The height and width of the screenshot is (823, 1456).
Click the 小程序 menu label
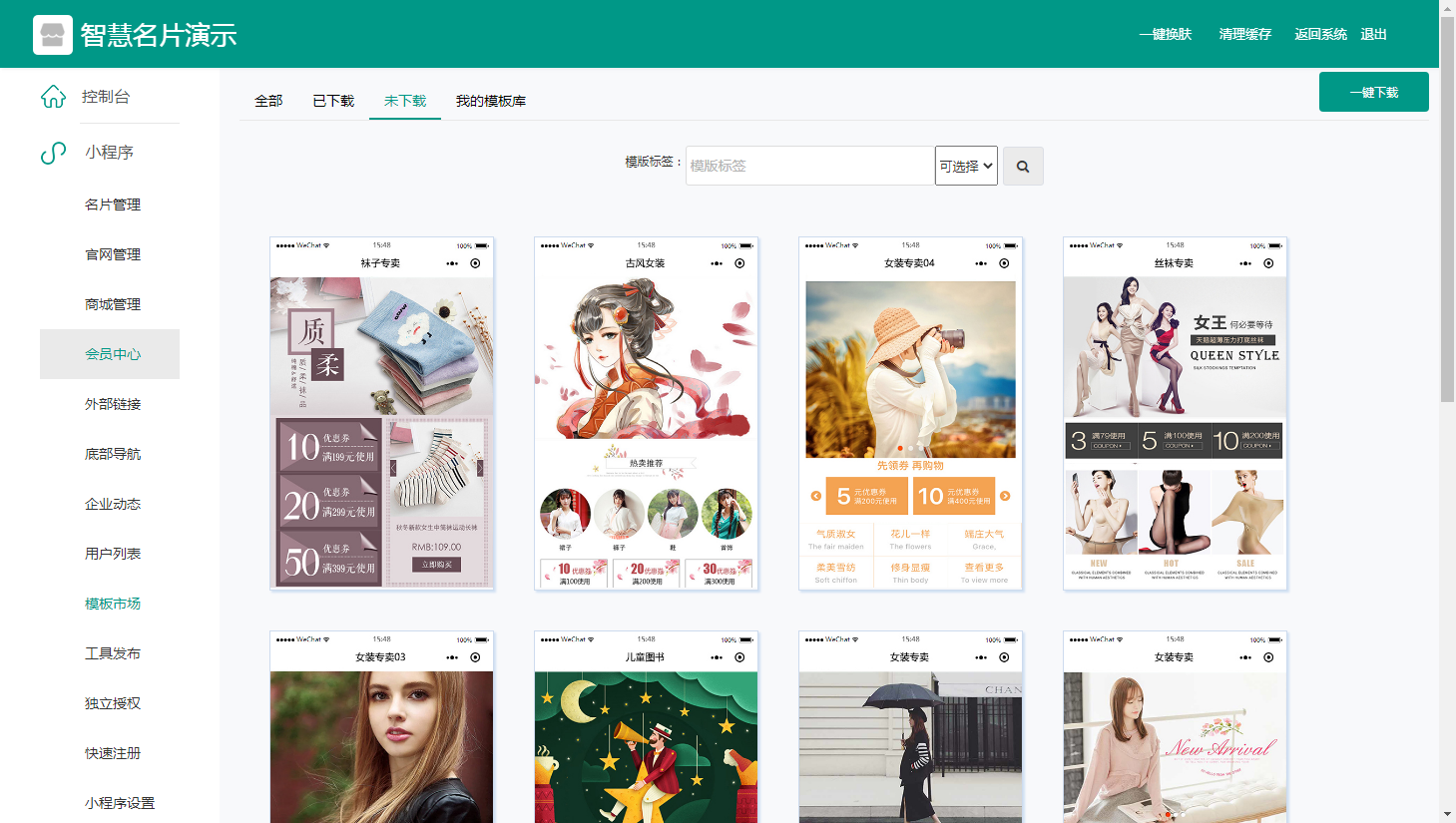(110, 153)
